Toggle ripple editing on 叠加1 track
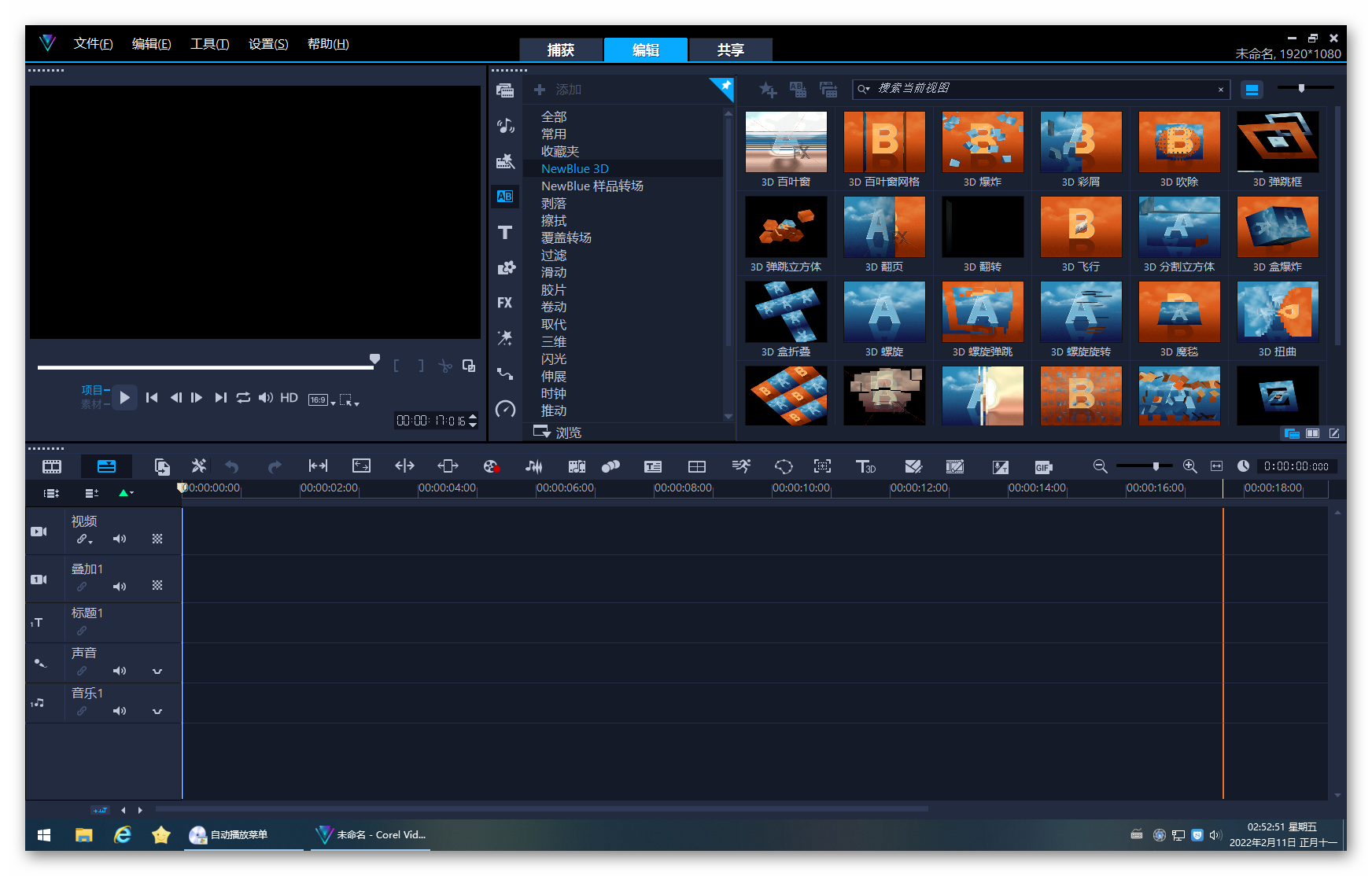The image size is (1372, 876). pos(82,587)
